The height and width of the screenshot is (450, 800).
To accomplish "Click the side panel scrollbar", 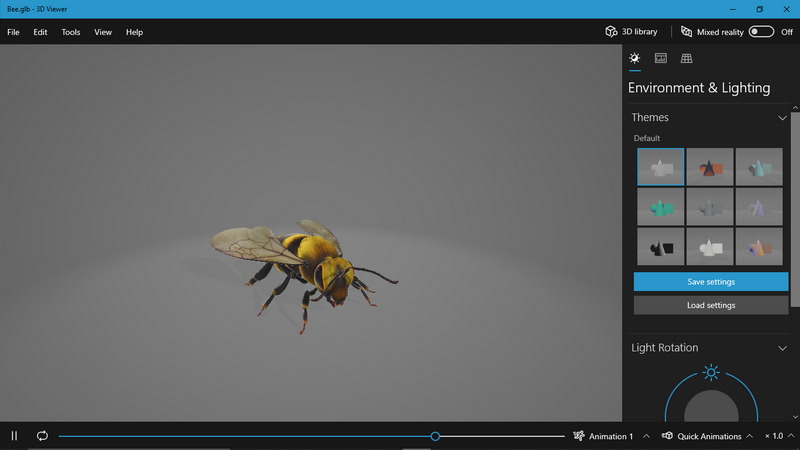I will [x=795, y=209].
